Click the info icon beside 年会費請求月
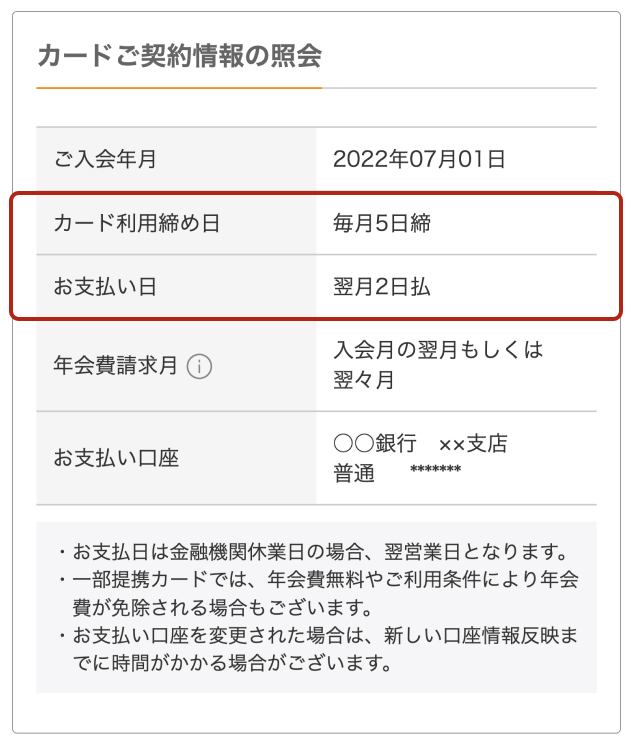This screenshot has width=633, height=744. (200, 366)
